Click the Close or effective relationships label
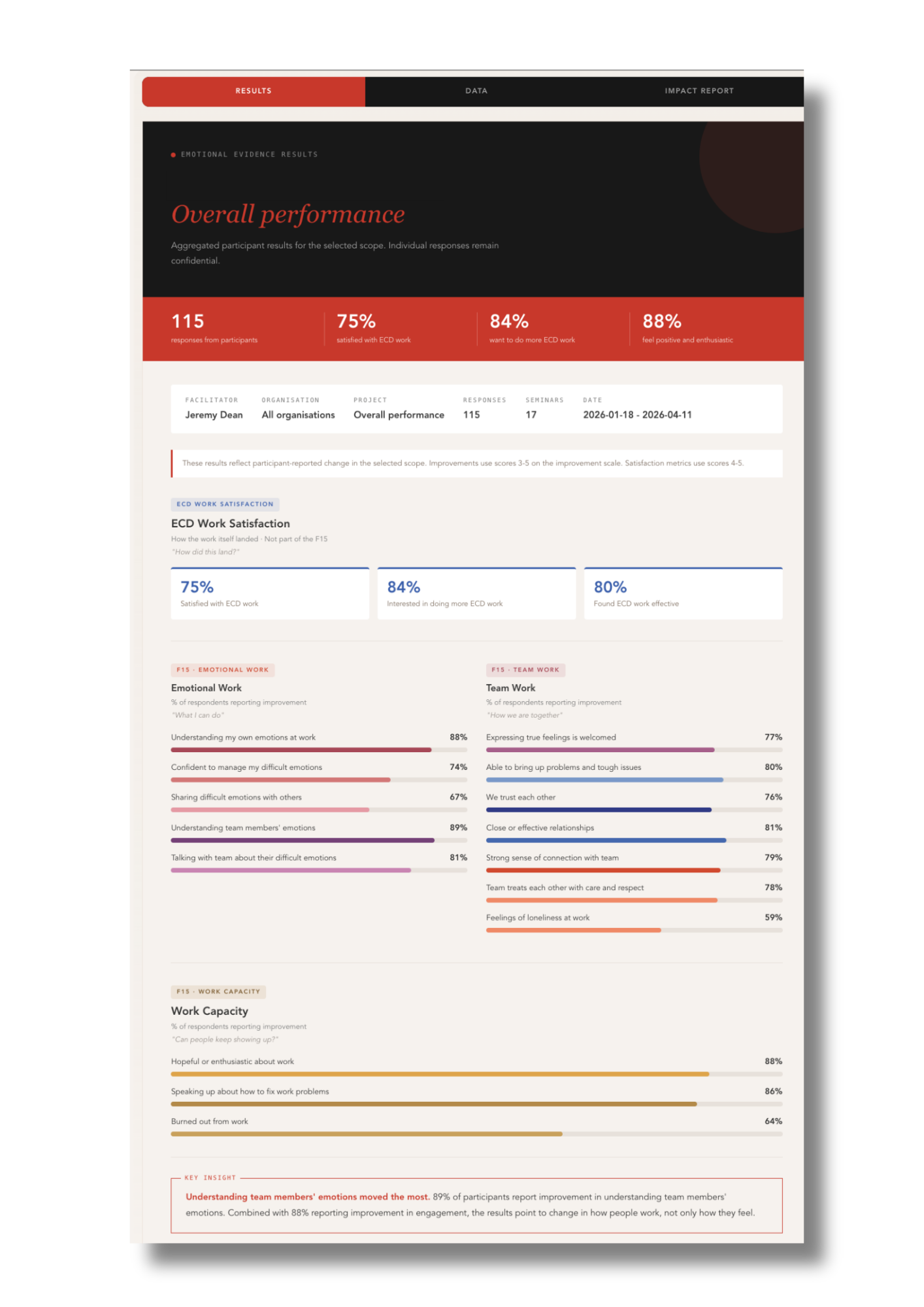924x1307 pixels. (x=540, y=827)
